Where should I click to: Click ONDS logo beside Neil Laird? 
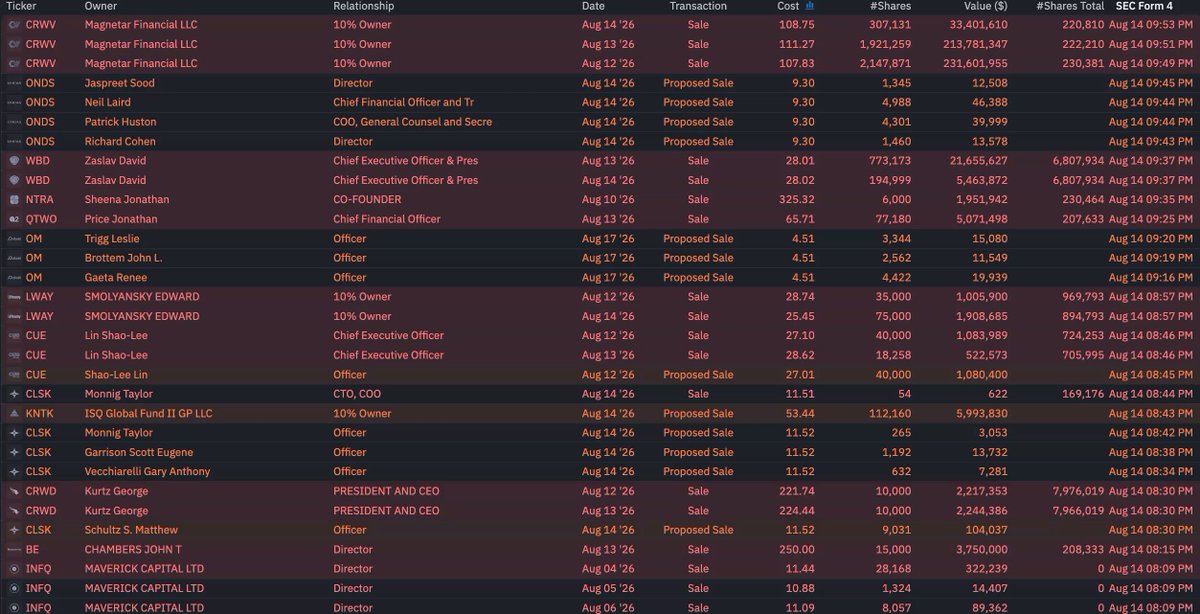(14, 102)
